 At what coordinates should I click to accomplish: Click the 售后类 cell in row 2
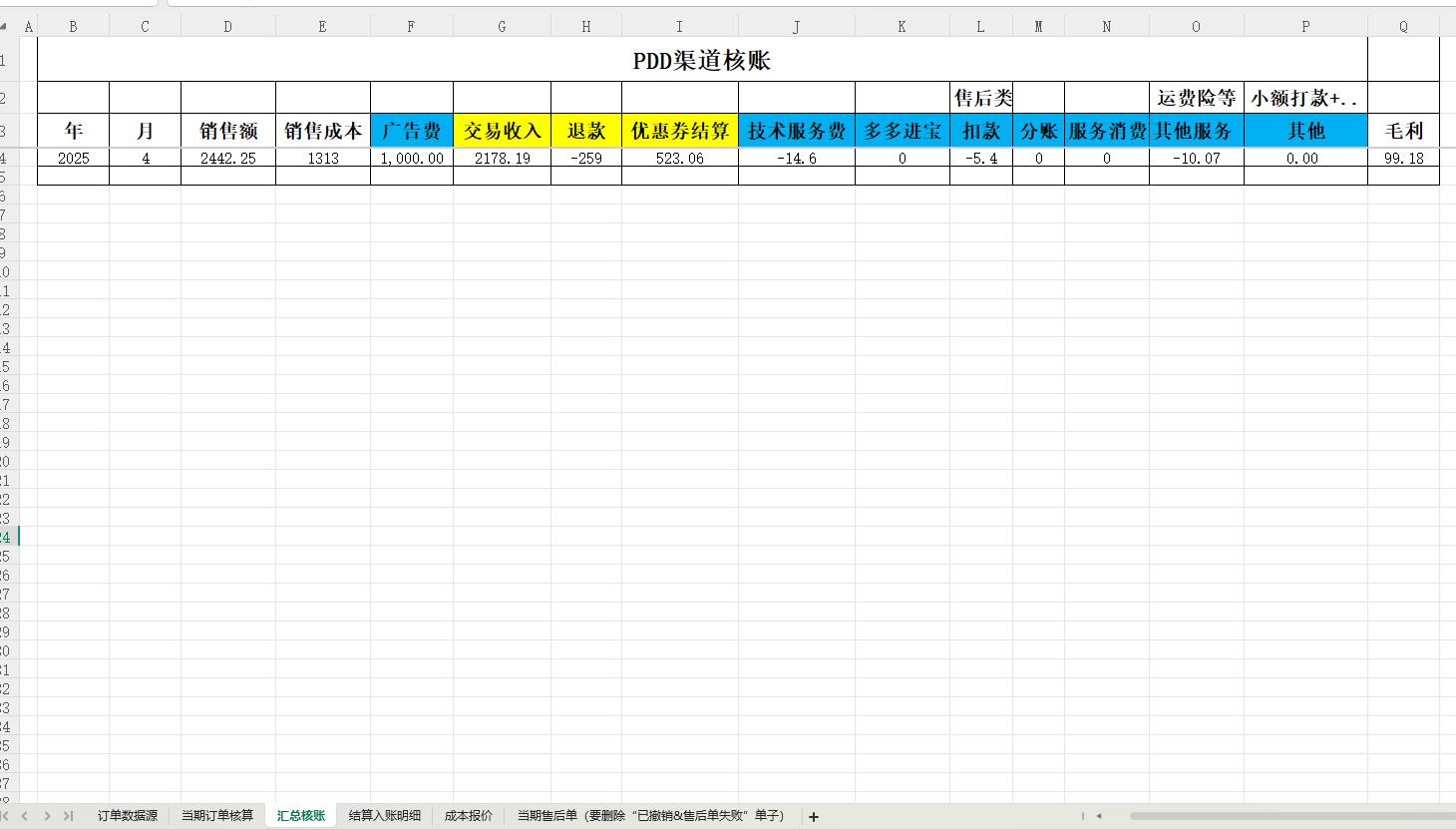pyautogui.click(x=981, y=98)
